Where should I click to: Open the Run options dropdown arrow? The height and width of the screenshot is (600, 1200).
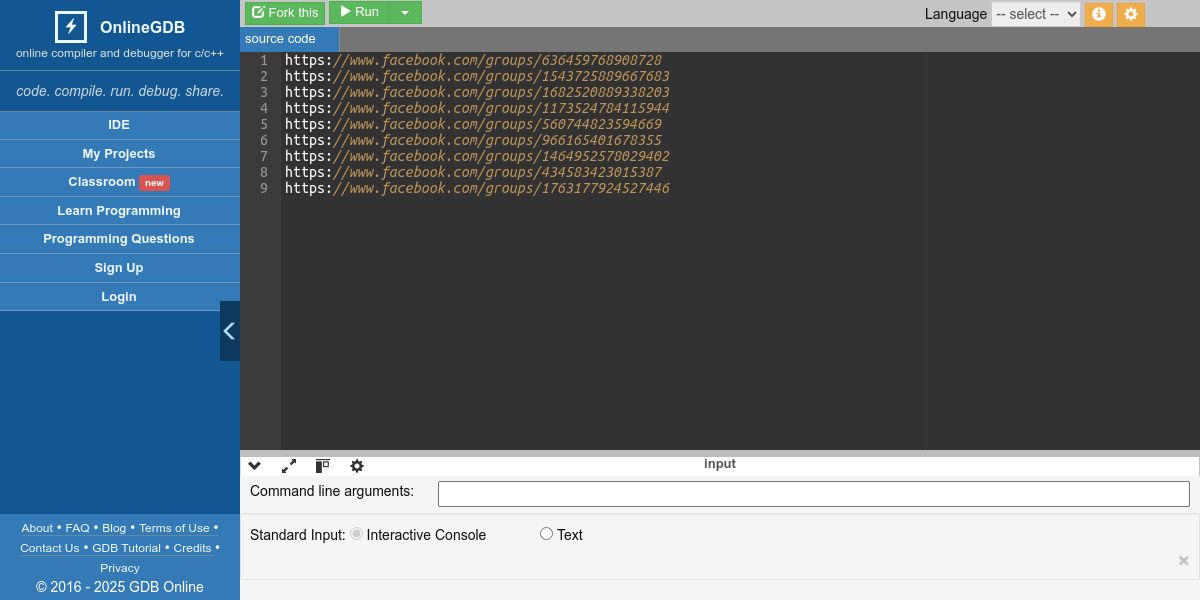point(405,12)
